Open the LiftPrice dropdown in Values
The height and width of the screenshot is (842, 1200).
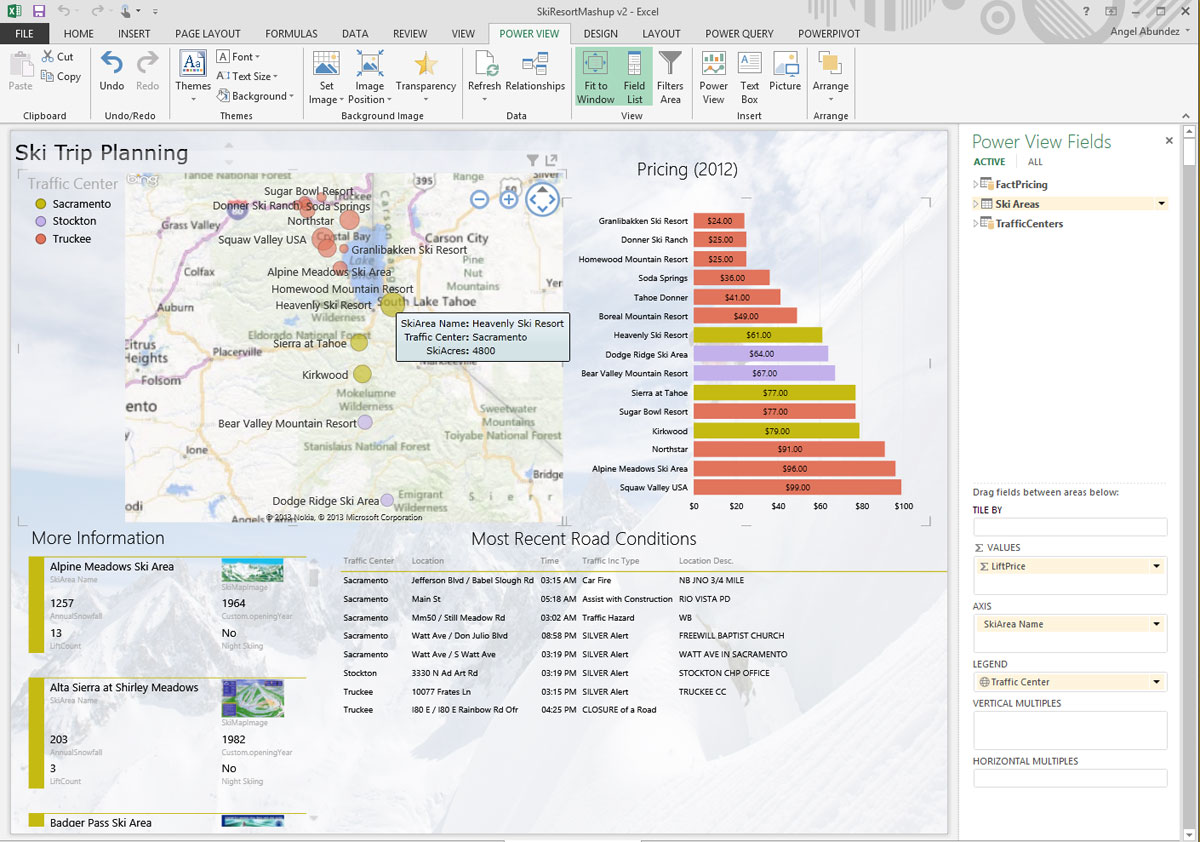(x=1157, y=566)
